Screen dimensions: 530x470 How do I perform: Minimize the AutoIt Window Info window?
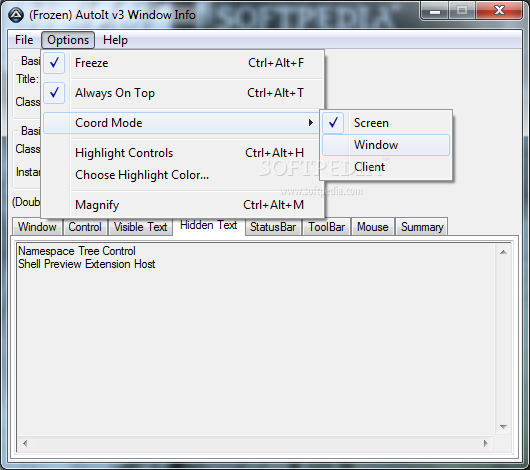[435, 11]
